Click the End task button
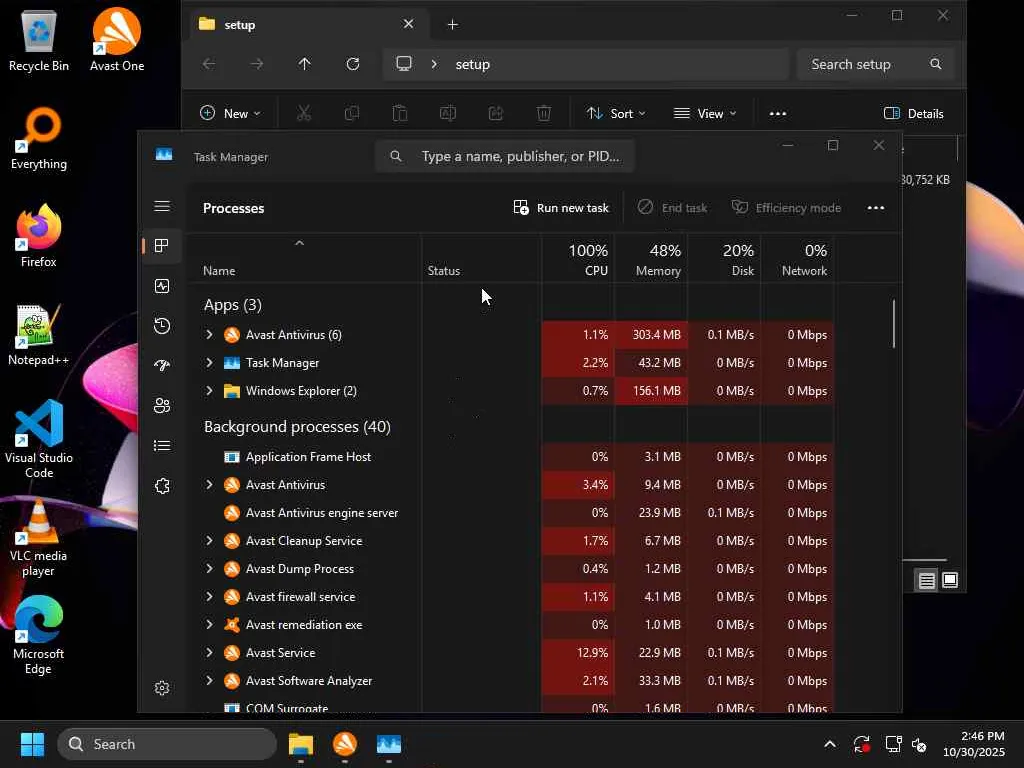Image resolution: width=1024 pixels, height=768 pixels. (673, 208)
